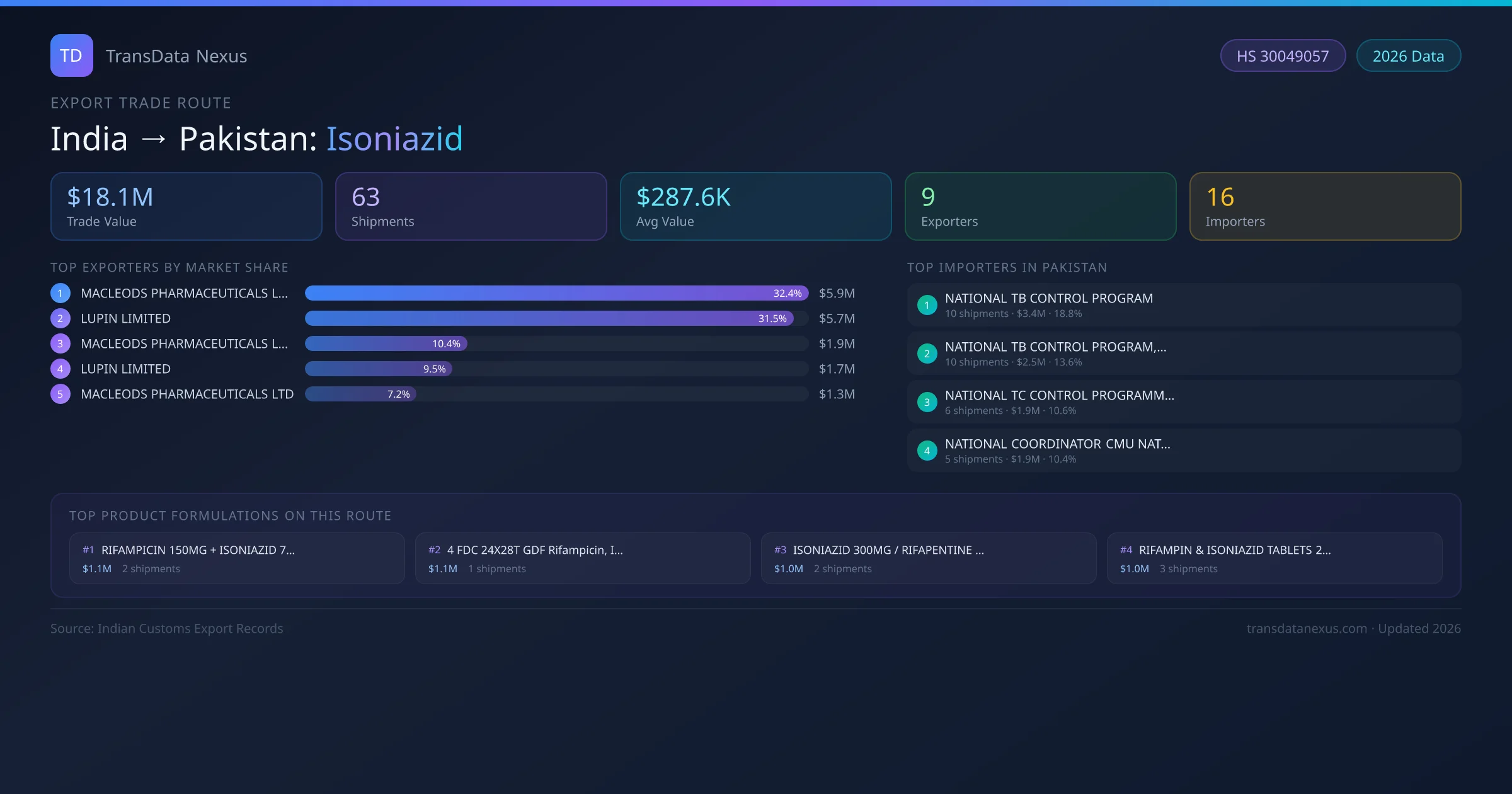Click green rank 1 importer badge
Viewport: 1512px width, 794px height.
927,305
